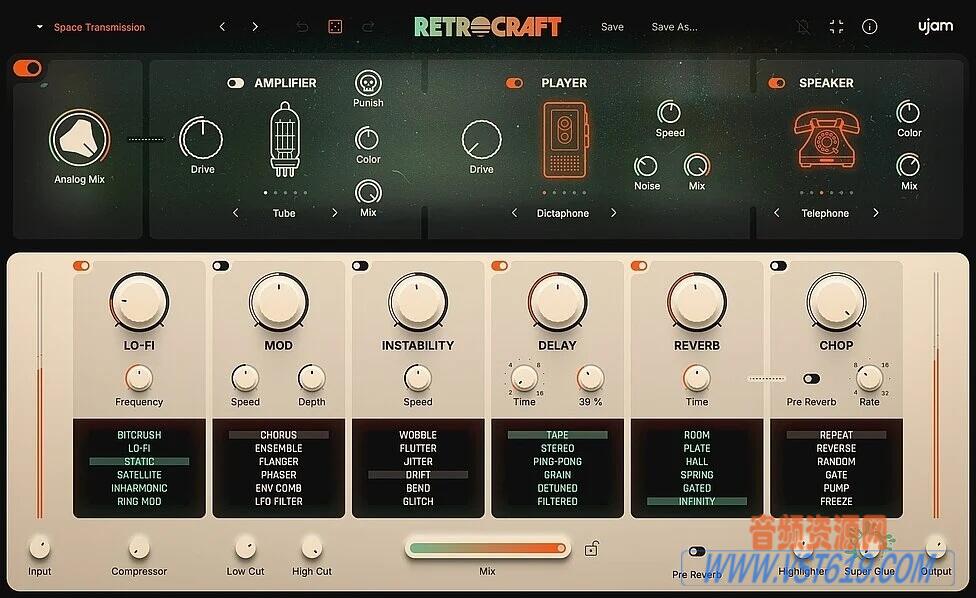Viewport: 976px width, 598px height.
Task: Click the Low Cut knob
Action: (x=245, y=548)
